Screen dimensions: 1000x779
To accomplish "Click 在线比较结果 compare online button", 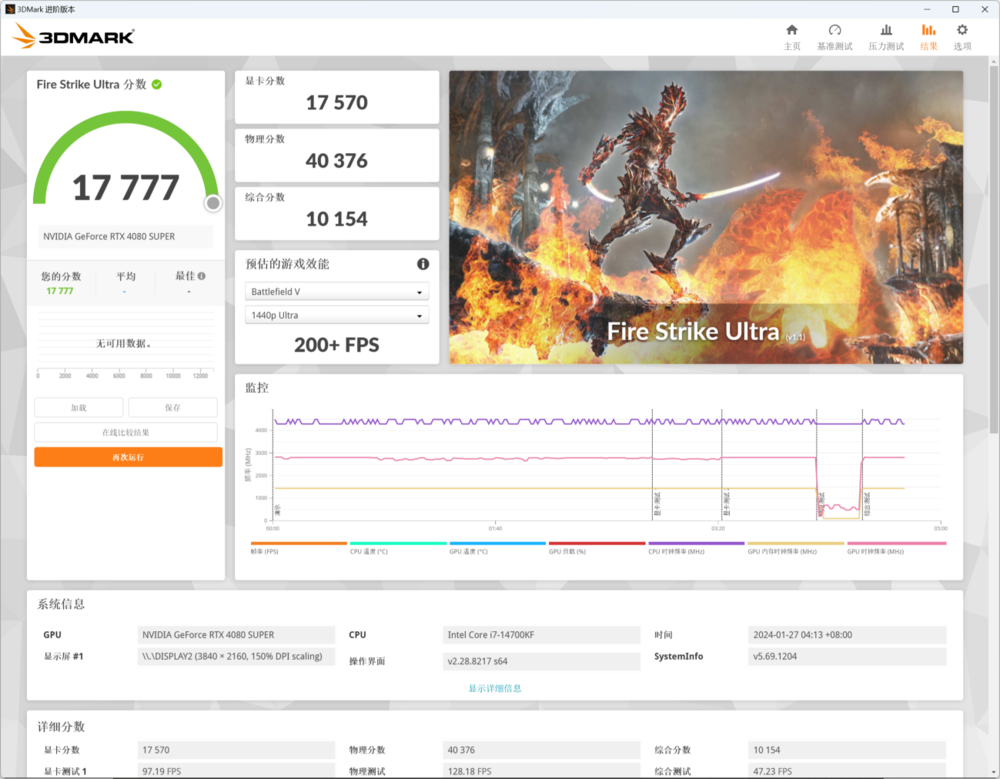I will 126,432.
